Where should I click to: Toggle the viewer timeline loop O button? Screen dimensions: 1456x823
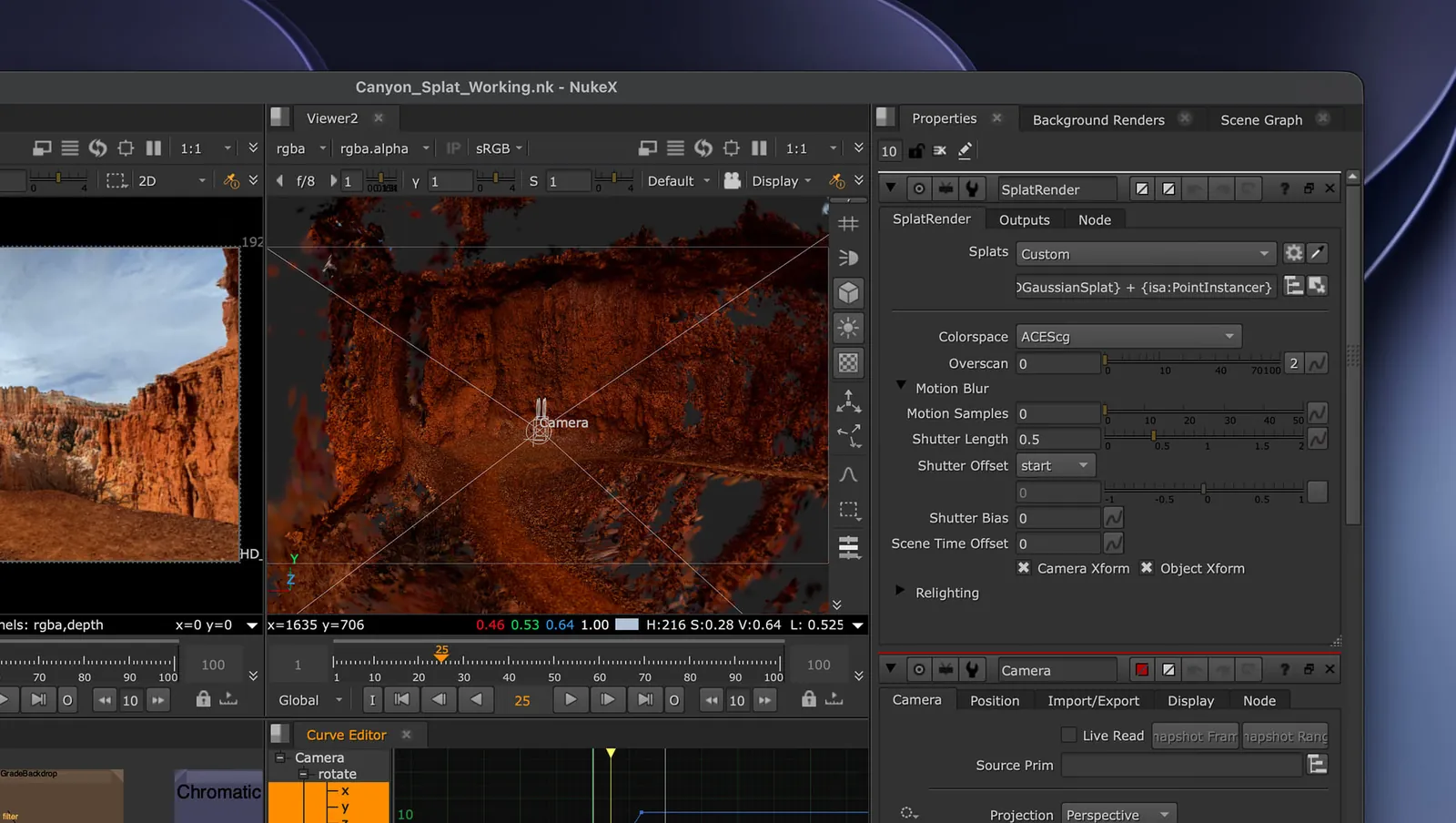673,700
